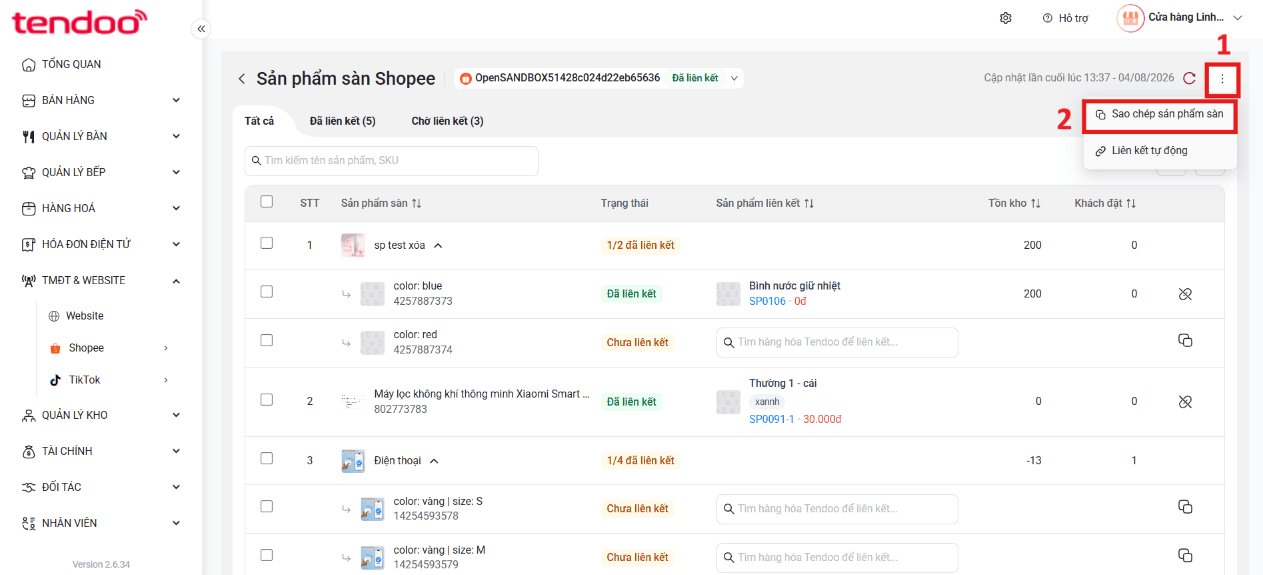The height and width of the screenshot is (575, 1263).
Task: Unlink the Xiaomi air purifier product
Action: pos(1185,401)
